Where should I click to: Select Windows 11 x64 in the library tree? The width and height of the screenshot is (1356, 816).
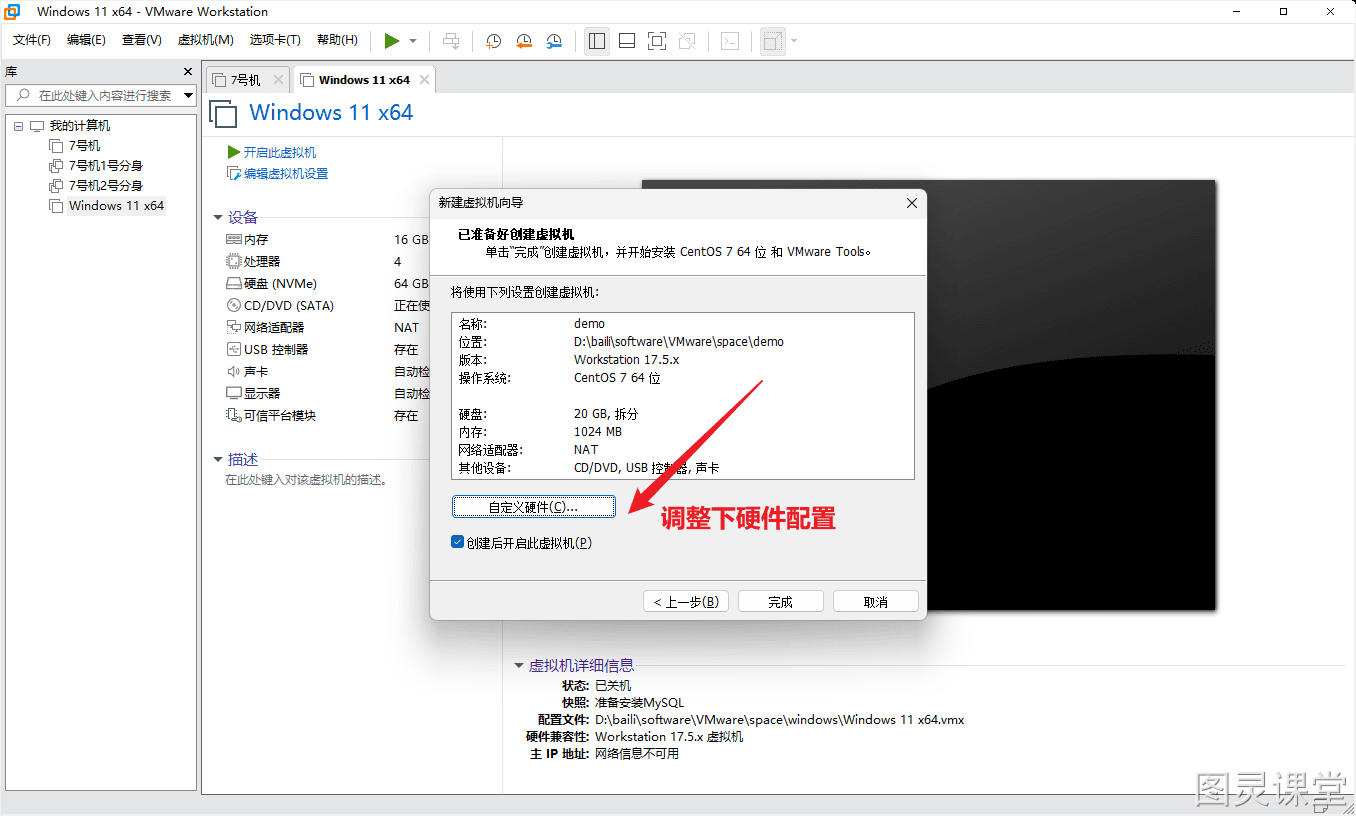tap(116, 206)
